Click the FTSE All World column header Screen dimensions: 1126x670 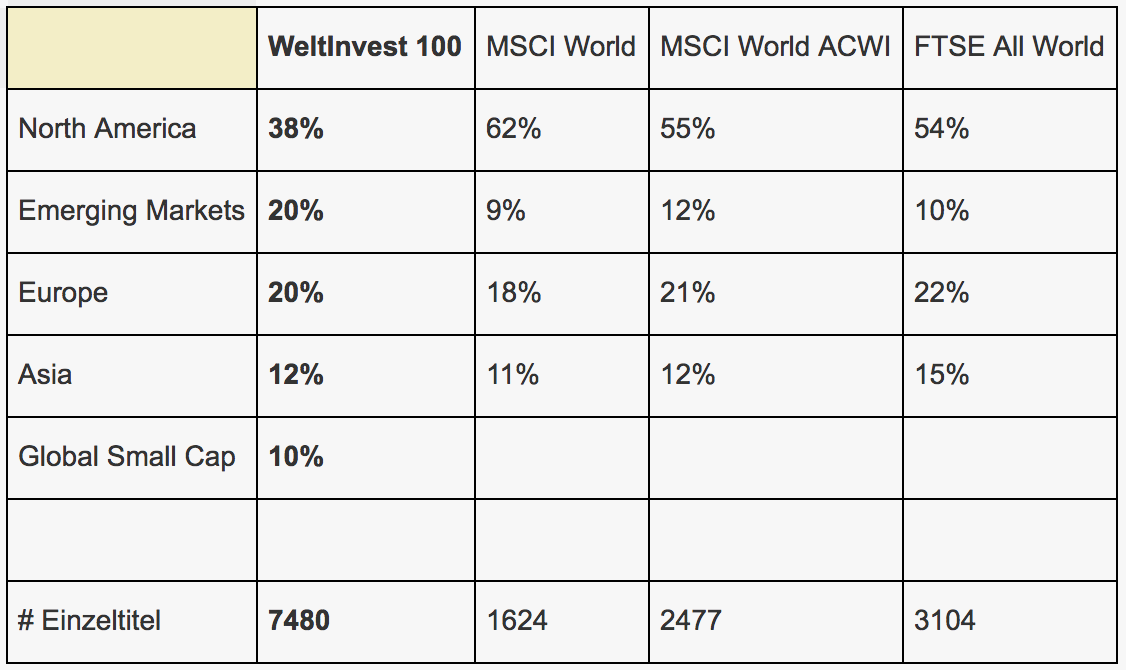1009,47
